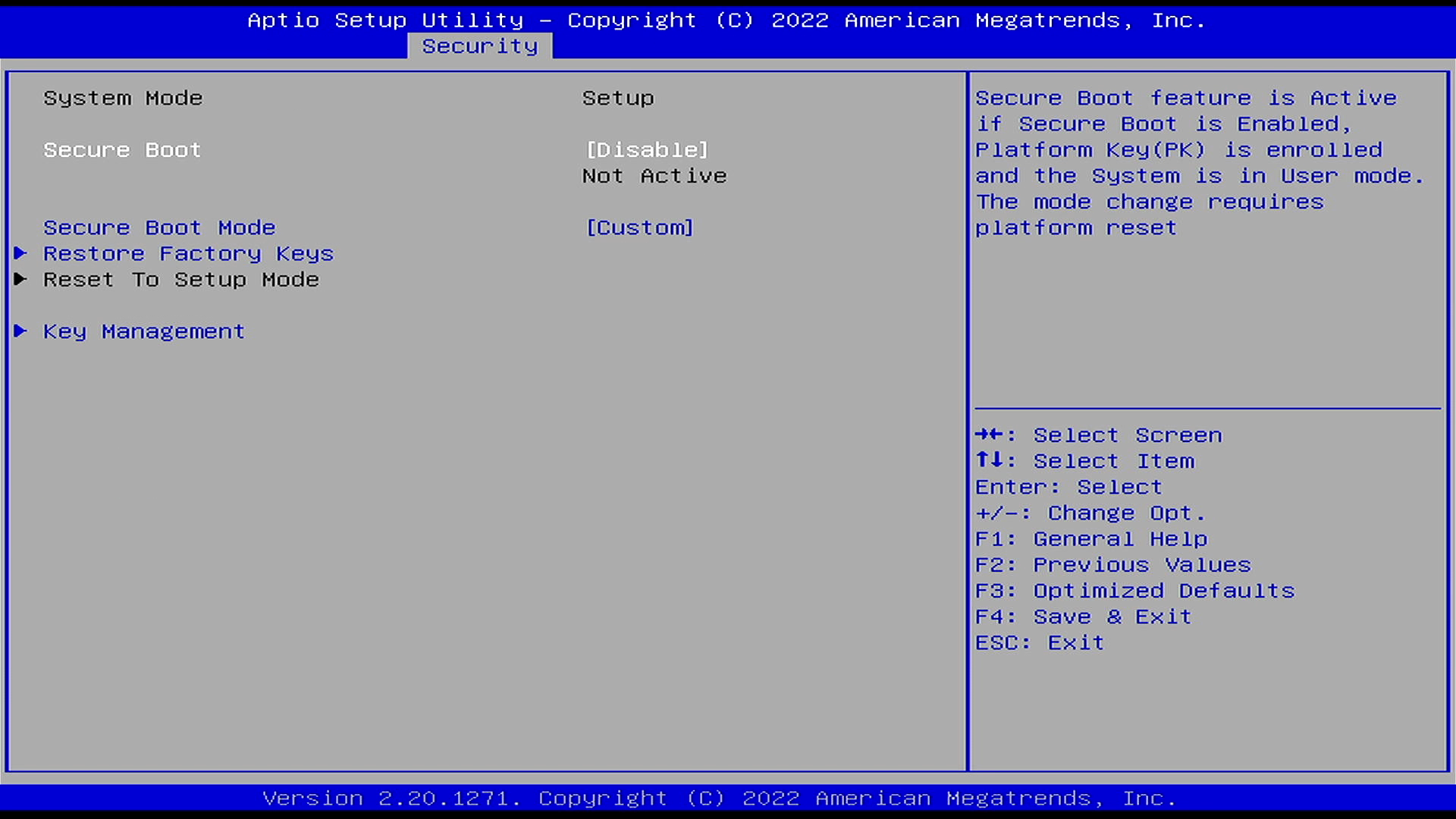This screenshot has width=1456, height=819.
Task: Click arrow icon beside Restore Factory Keys
Action: [x=20, y=253]
